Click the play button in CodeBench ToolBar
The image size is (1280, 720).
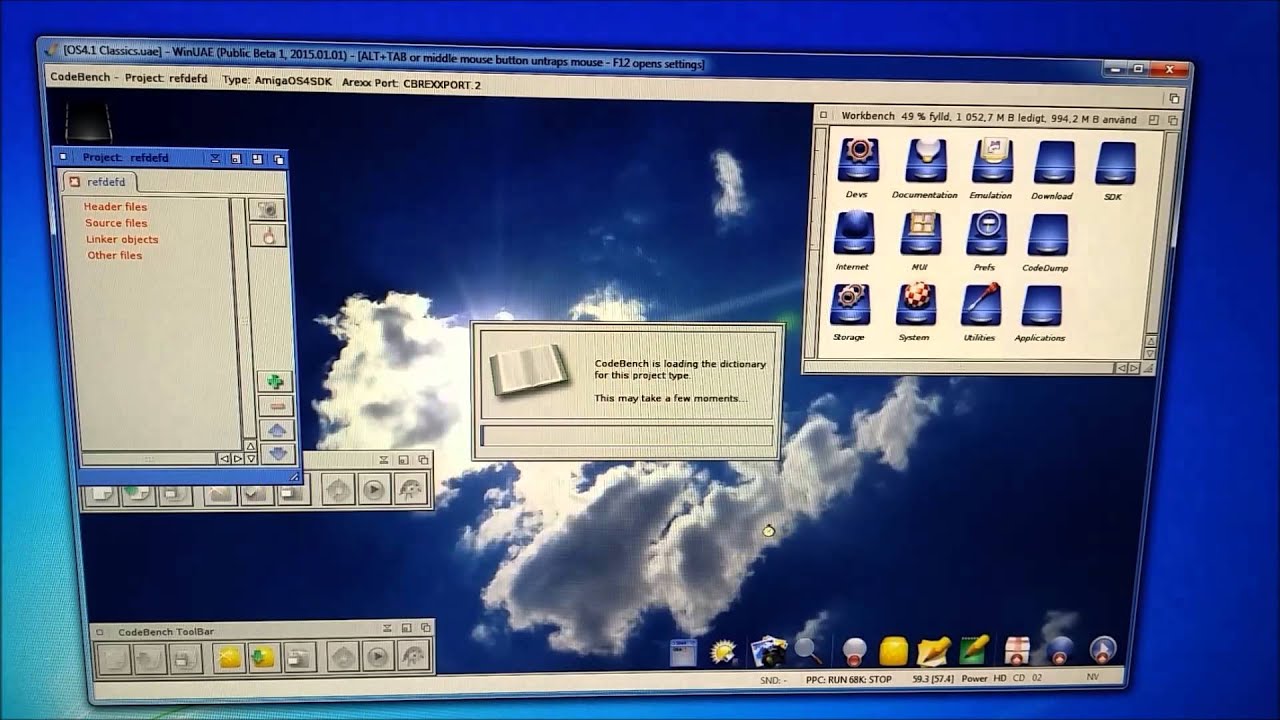[x=377, y=657]
